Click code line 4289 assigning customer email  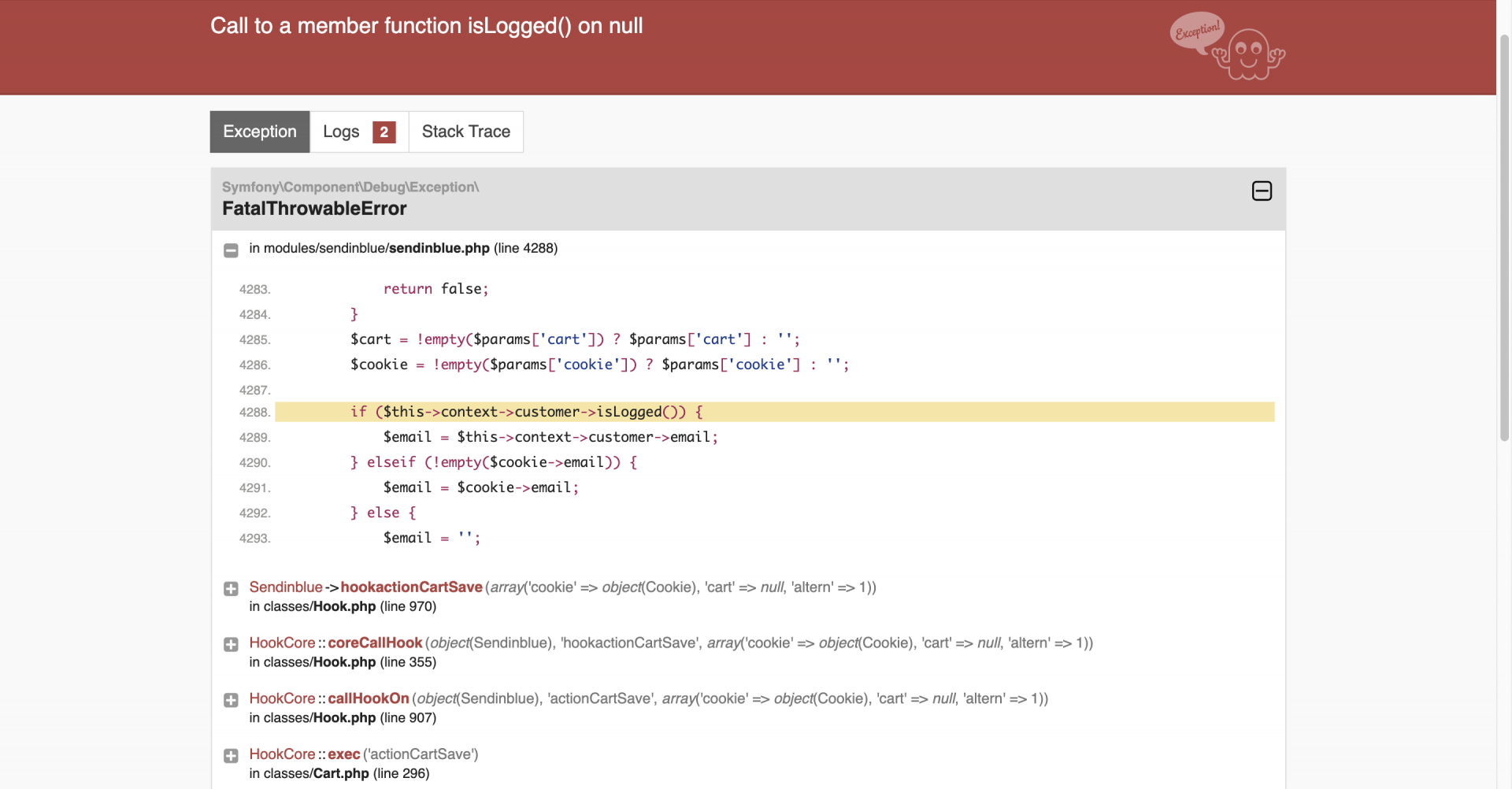click(x=550, y=437)
